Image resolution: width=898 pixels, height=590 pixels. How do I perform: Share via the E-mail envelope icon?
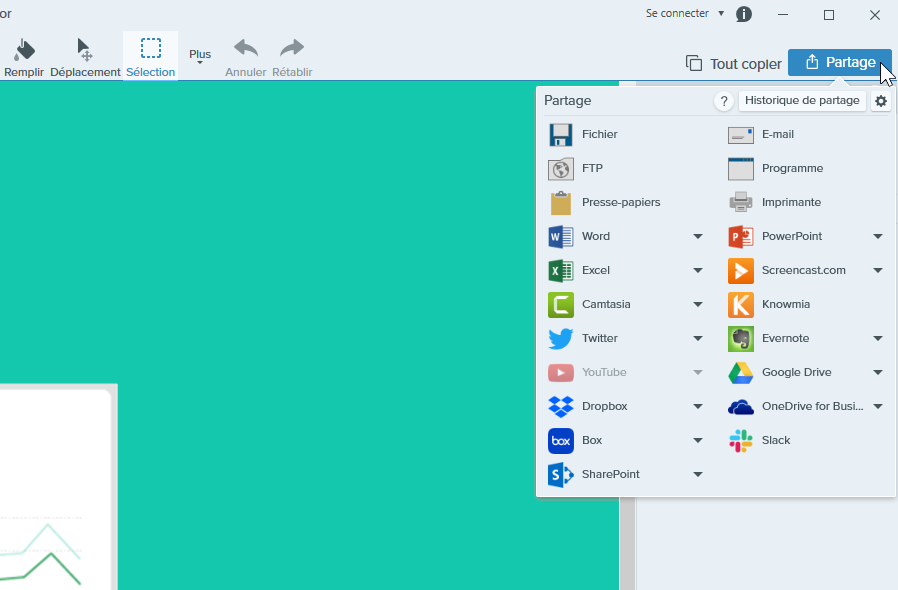click(741, 135)
